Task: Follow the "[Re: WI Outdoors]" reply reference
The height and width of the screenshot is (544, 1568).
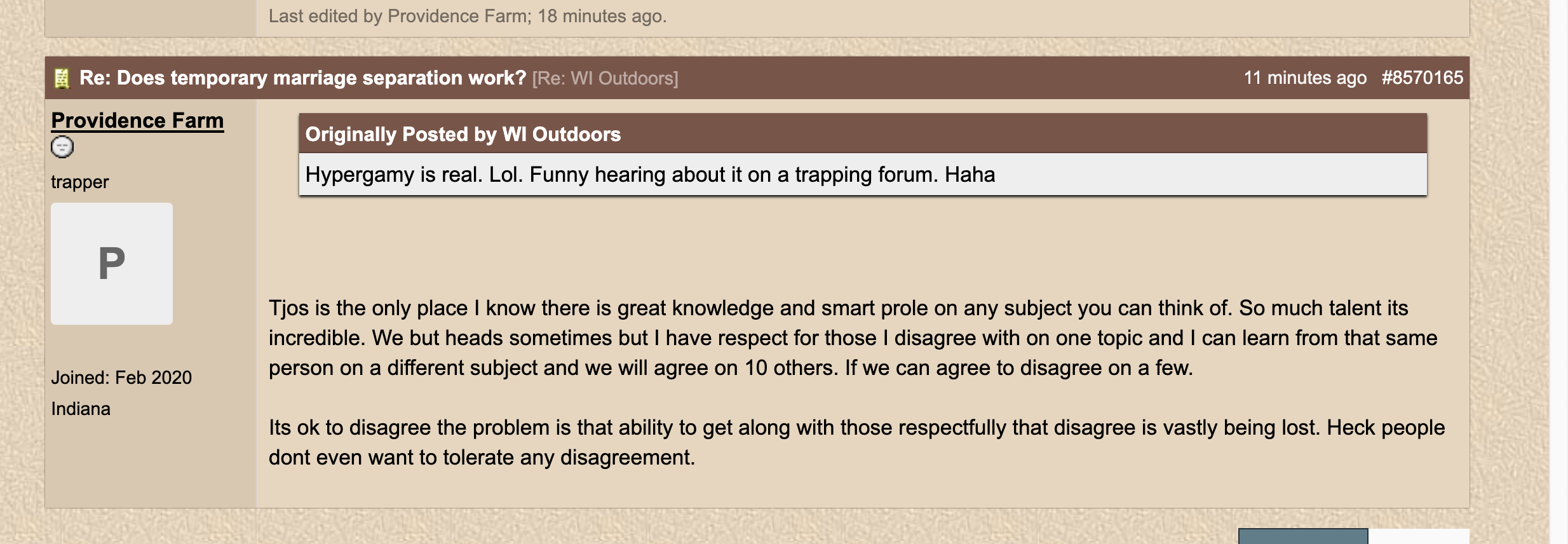Action: [605, 78]
